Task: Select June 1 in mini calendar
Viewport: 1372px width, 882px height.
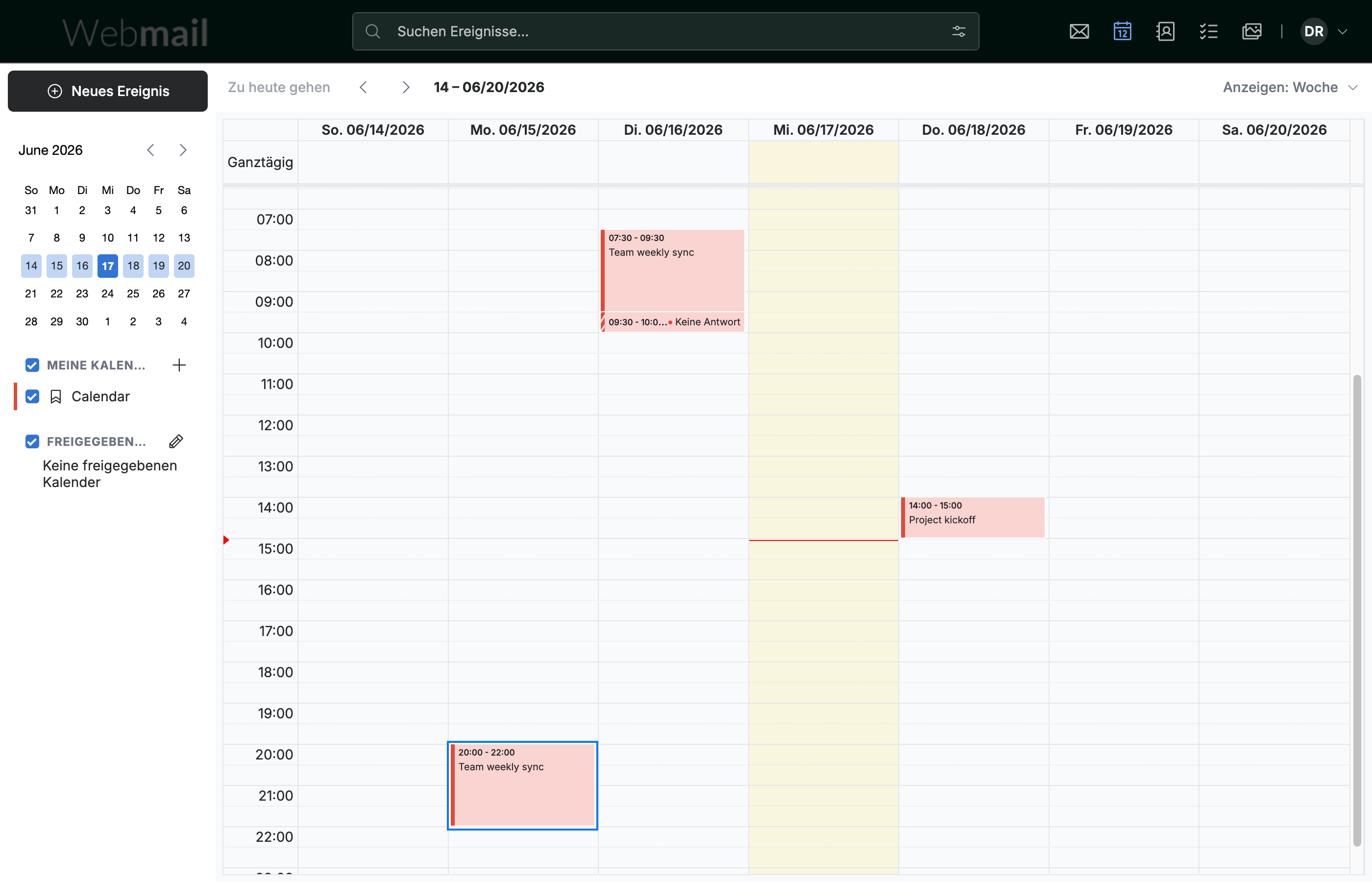Action: coord(57,210)
